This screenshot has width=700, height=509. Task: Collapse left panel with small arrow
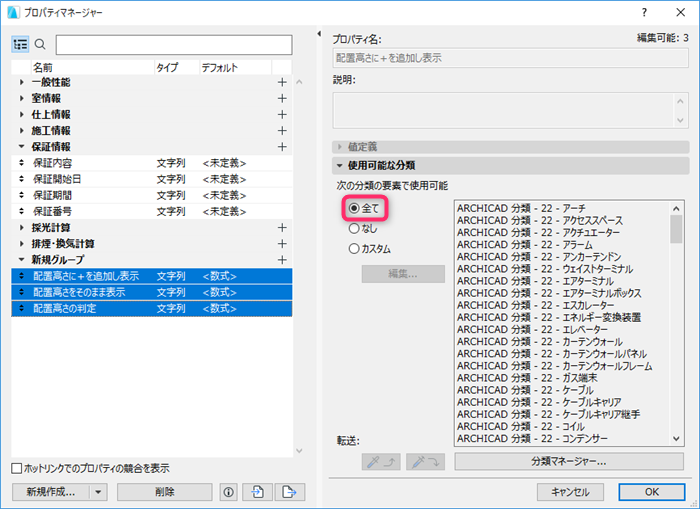point(319,34)
